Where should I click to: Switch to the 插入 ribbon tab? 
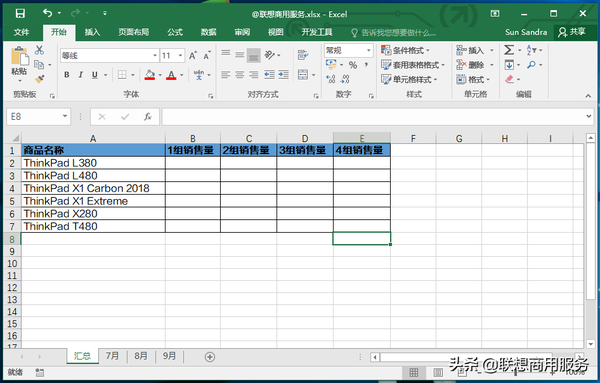[92, 32]
